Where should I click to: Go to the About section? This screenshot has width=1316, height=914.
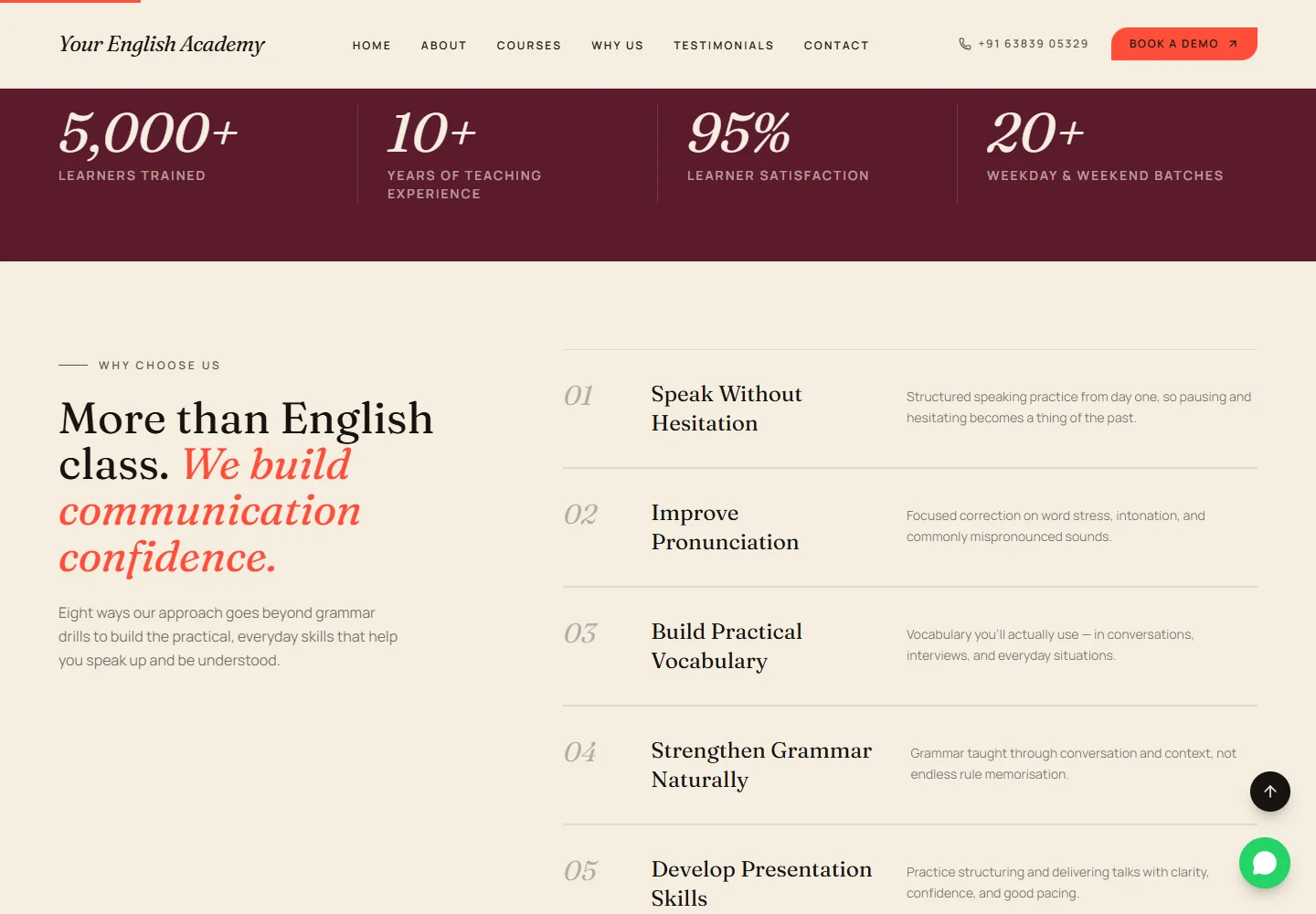tap(444, 45)
